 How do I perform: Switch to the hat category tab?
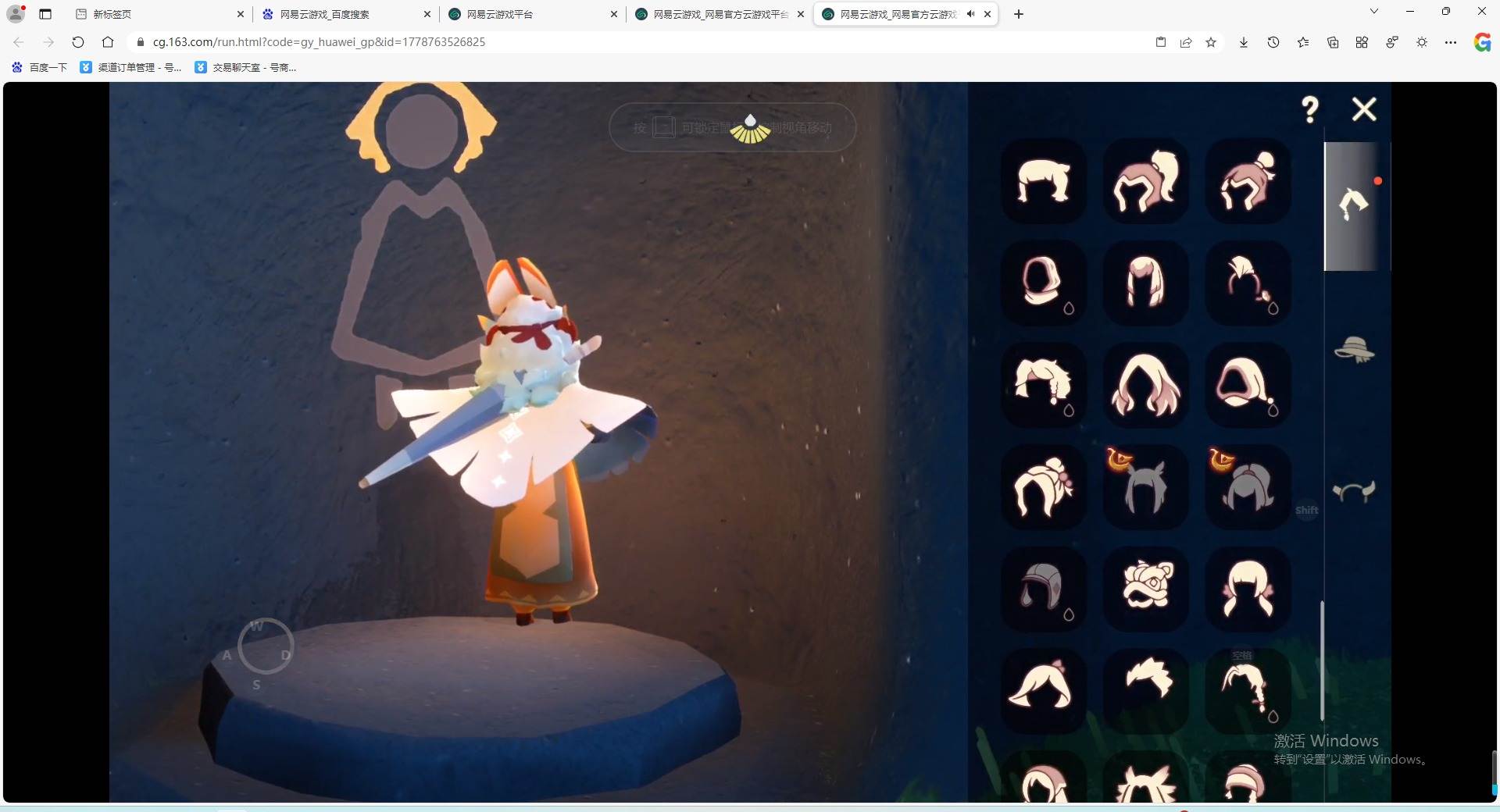tap(1354, 349)
